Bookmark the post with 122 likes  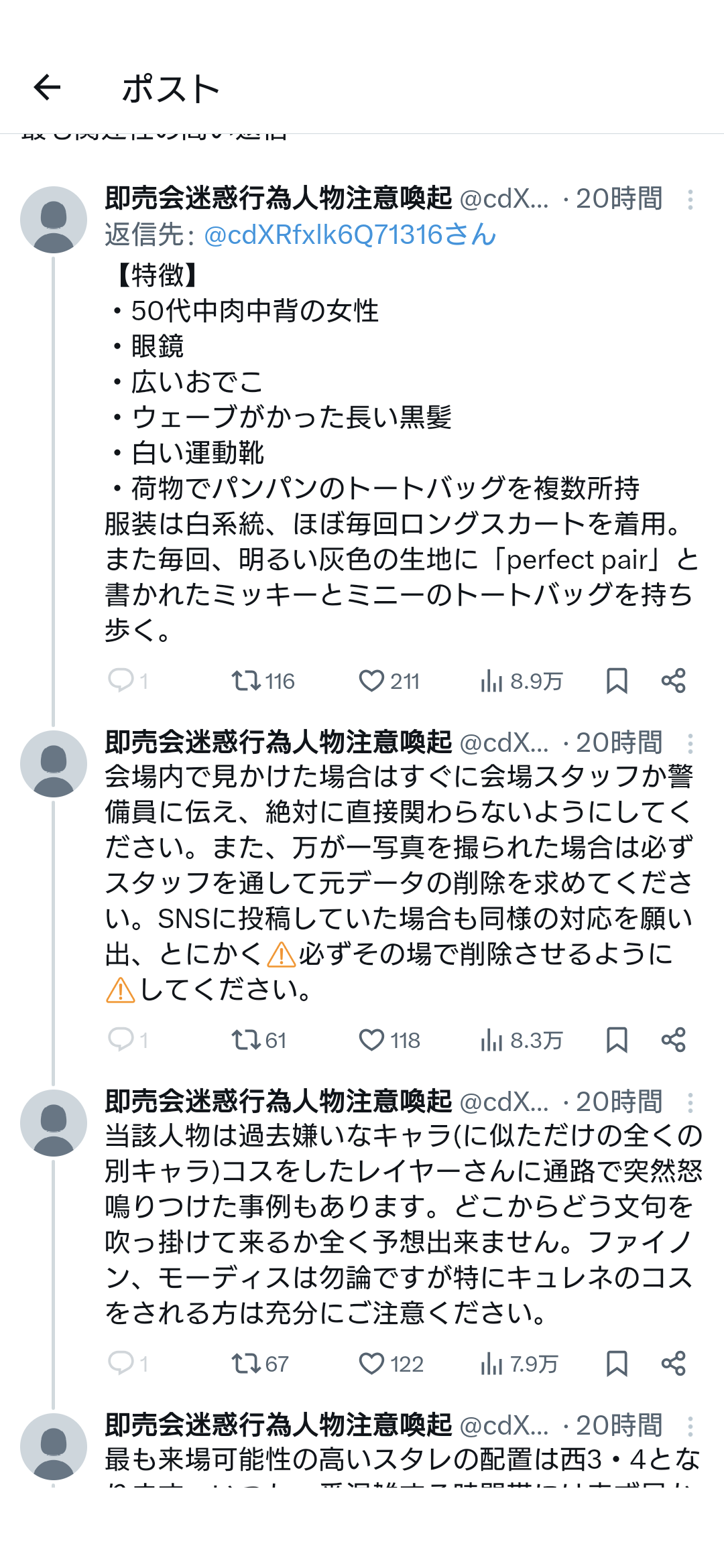[x=616, y=1364]
